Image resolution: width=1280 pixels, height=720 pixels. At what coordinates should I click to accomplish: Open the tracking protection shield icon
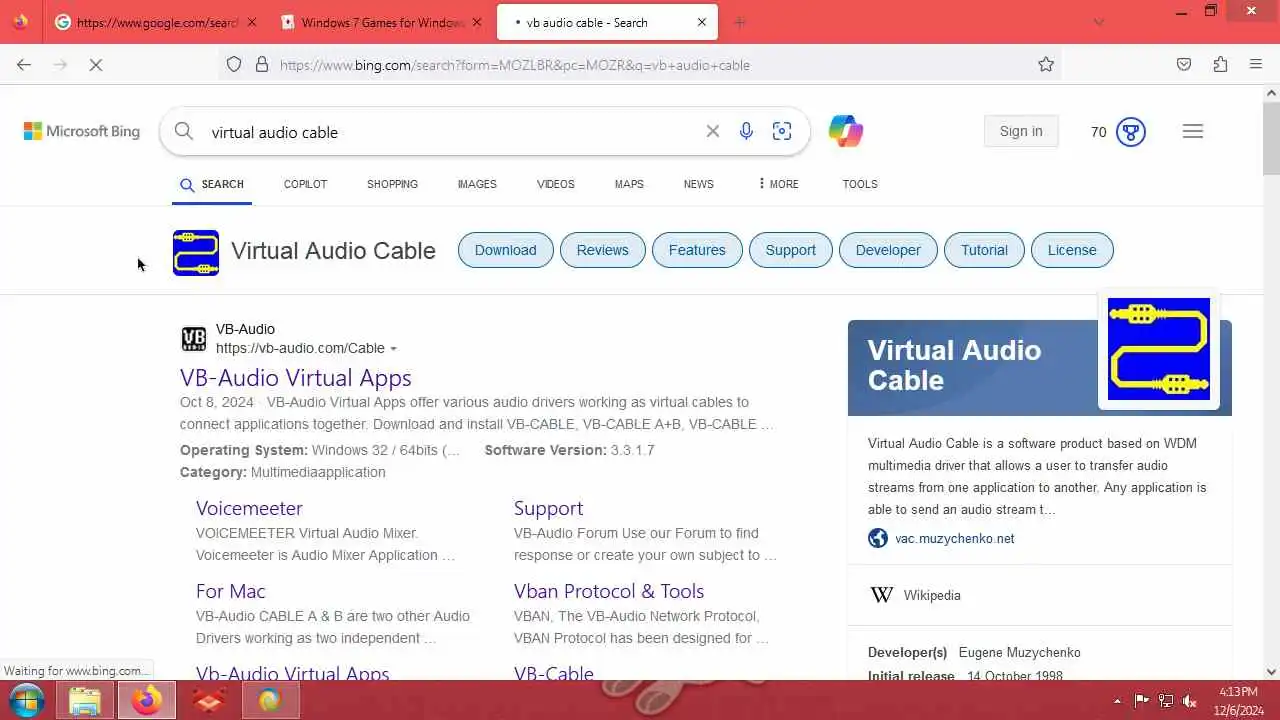pos(234,65)
